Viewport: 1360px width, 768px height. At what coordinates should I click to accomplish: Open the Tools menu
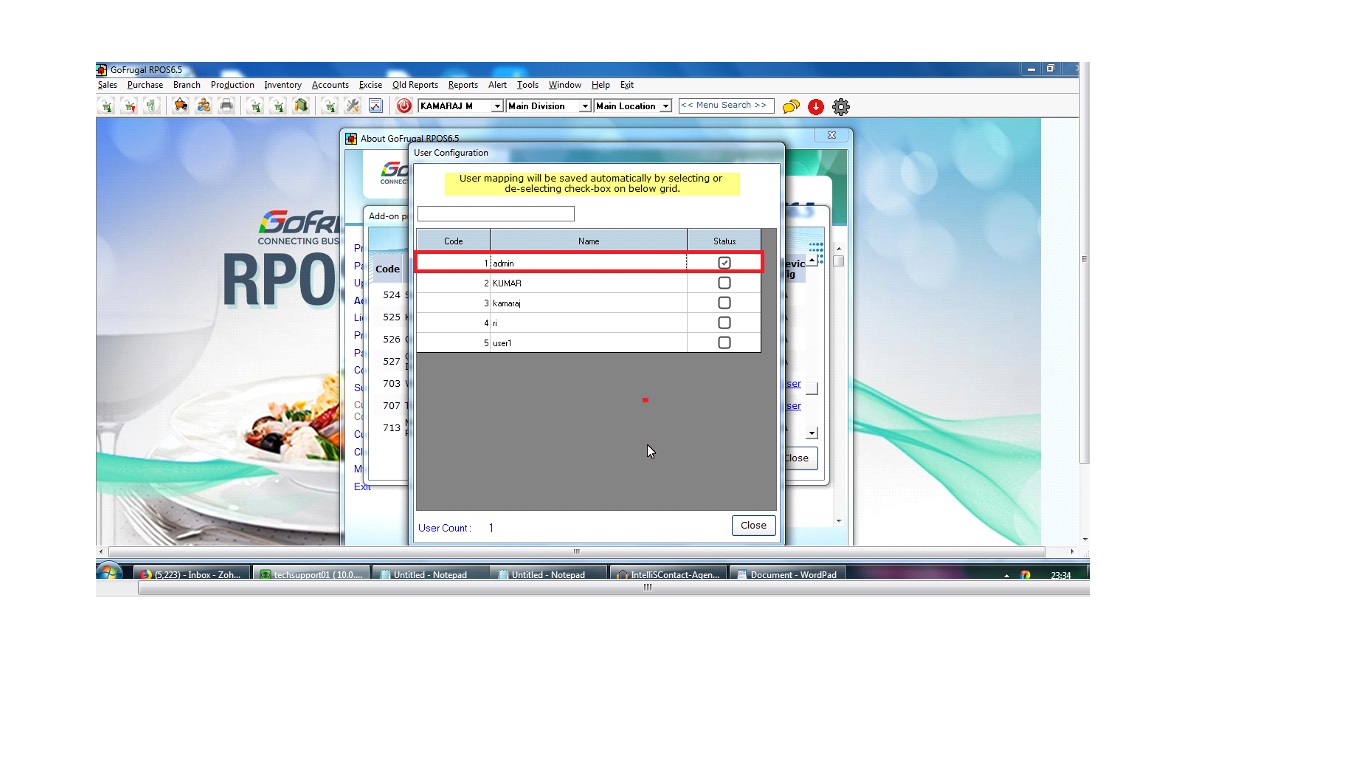(528, 85)
